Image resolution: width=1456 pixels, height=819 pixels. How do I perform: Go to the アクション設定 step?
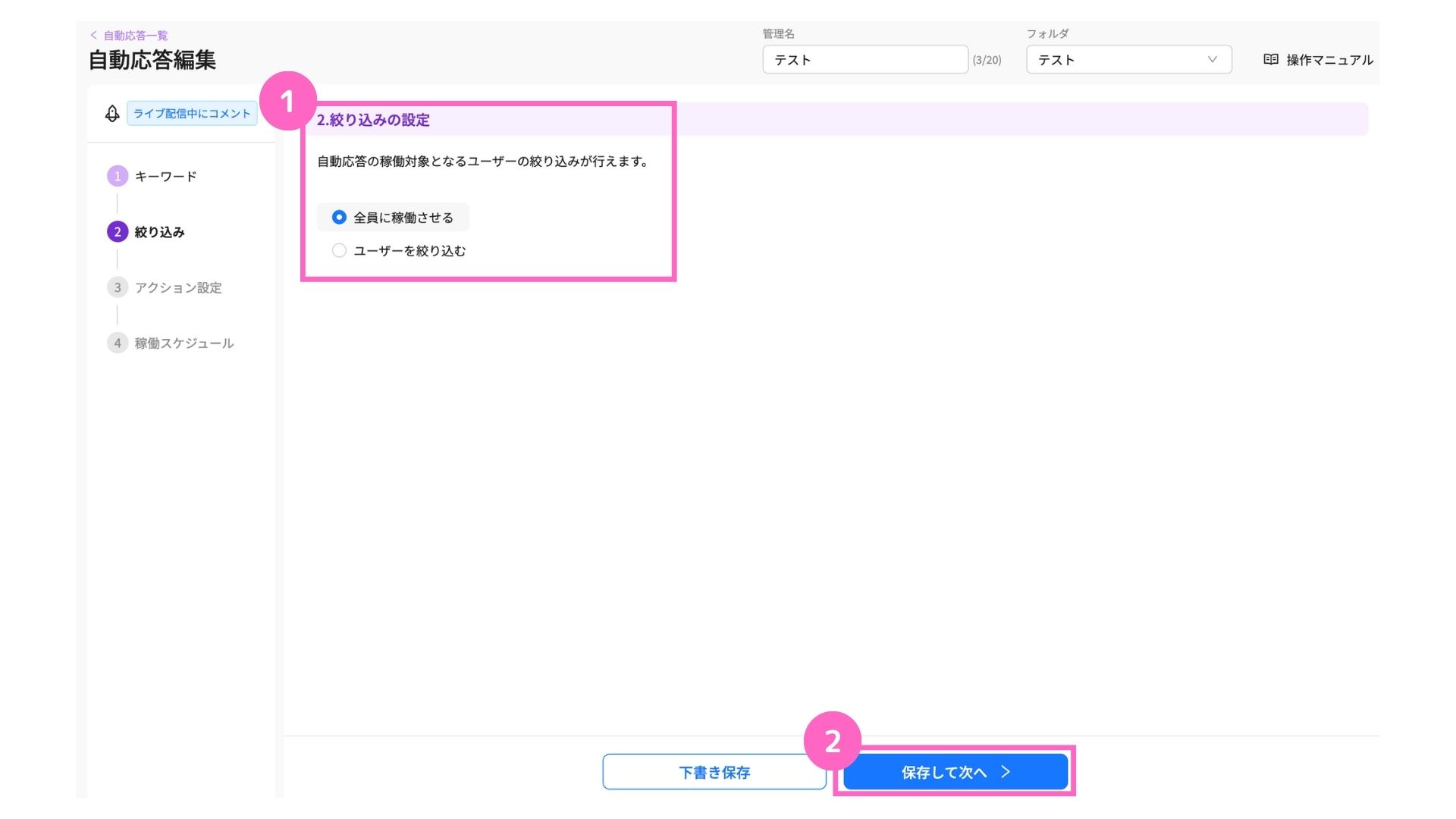click(178, 287)
